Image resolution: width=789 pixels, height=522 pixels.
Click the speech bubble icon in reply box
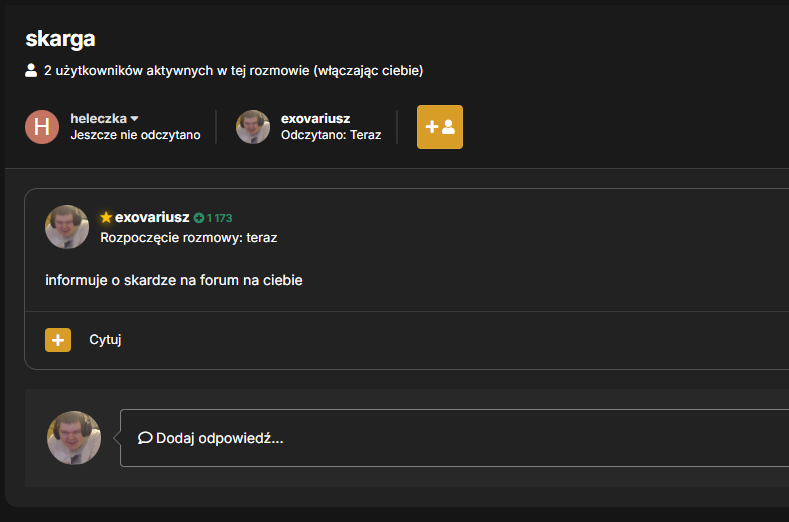tap(145, 438)
